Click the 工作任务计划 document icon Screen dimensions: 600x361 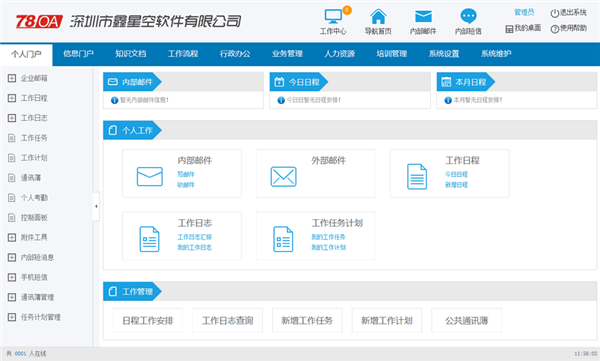click(283, 239)
